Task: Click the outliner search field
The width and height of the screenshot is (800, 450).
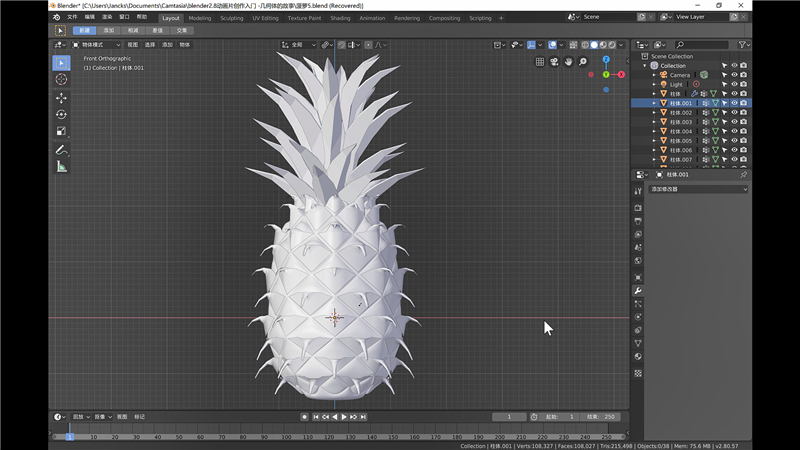Action: tap(702, 45)
